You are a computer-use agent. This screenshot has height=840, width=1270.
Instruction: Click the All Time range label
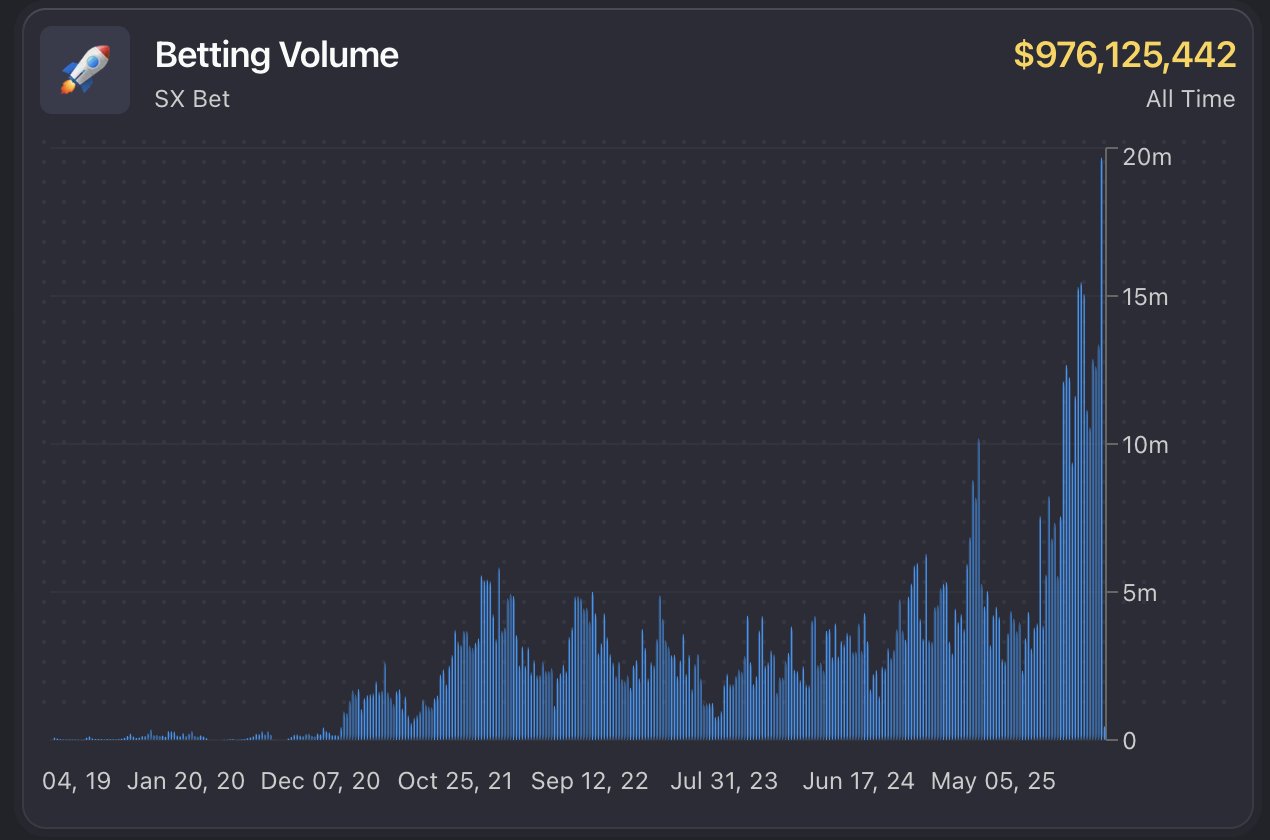click(1190, 99)
